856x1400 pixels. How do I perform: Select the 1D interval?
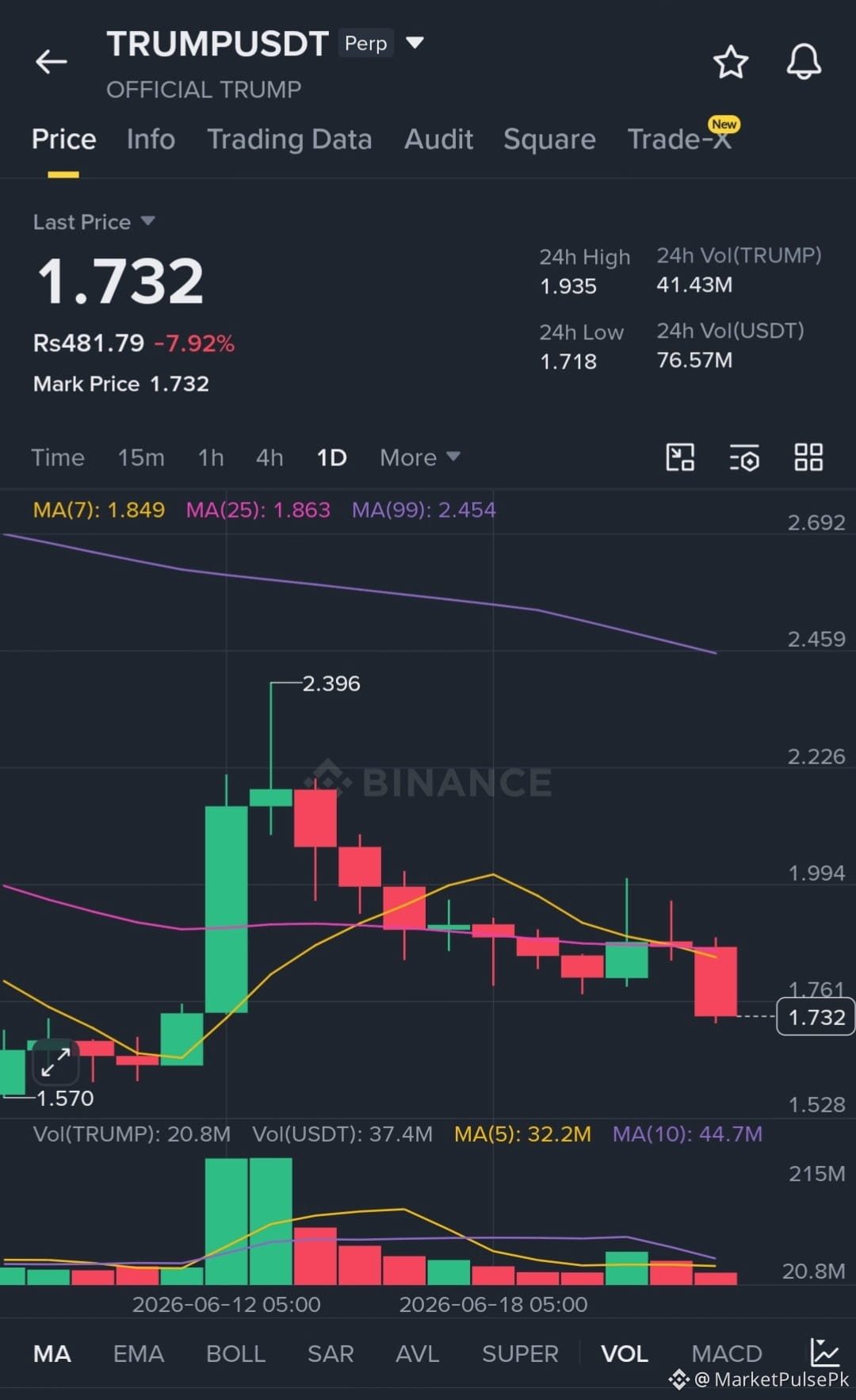pos(331,457)
